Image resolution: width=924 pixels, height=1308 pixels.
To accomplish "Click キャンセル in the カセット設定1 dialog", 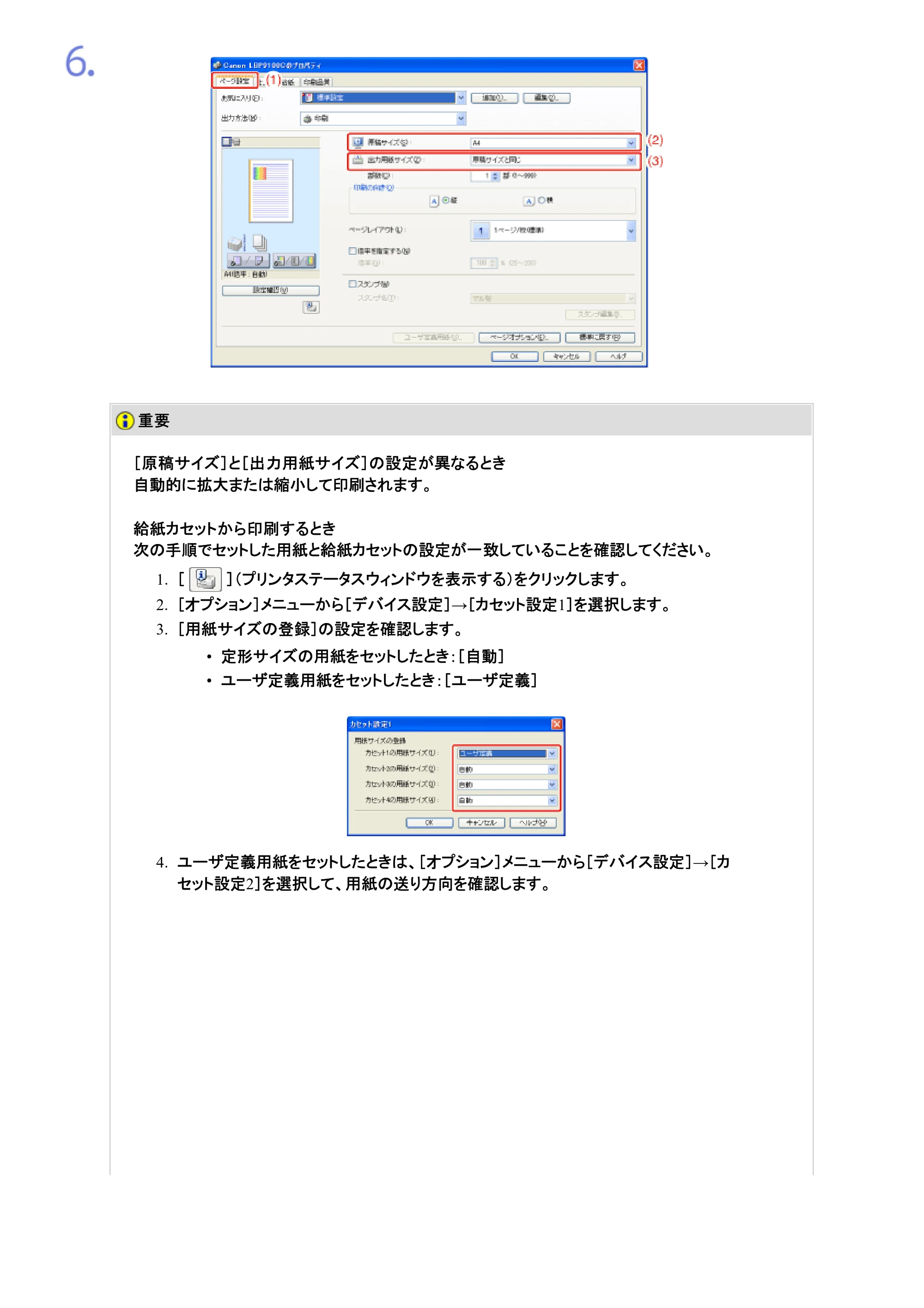I will [x=482, y=823].
